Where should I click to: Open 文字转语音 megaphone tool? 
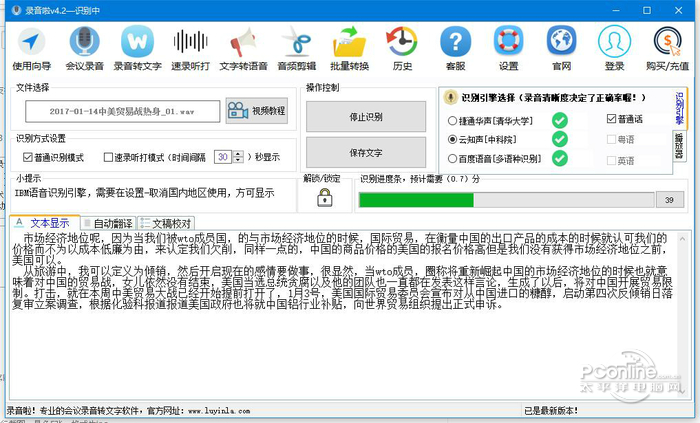click(x=243, y=48)
